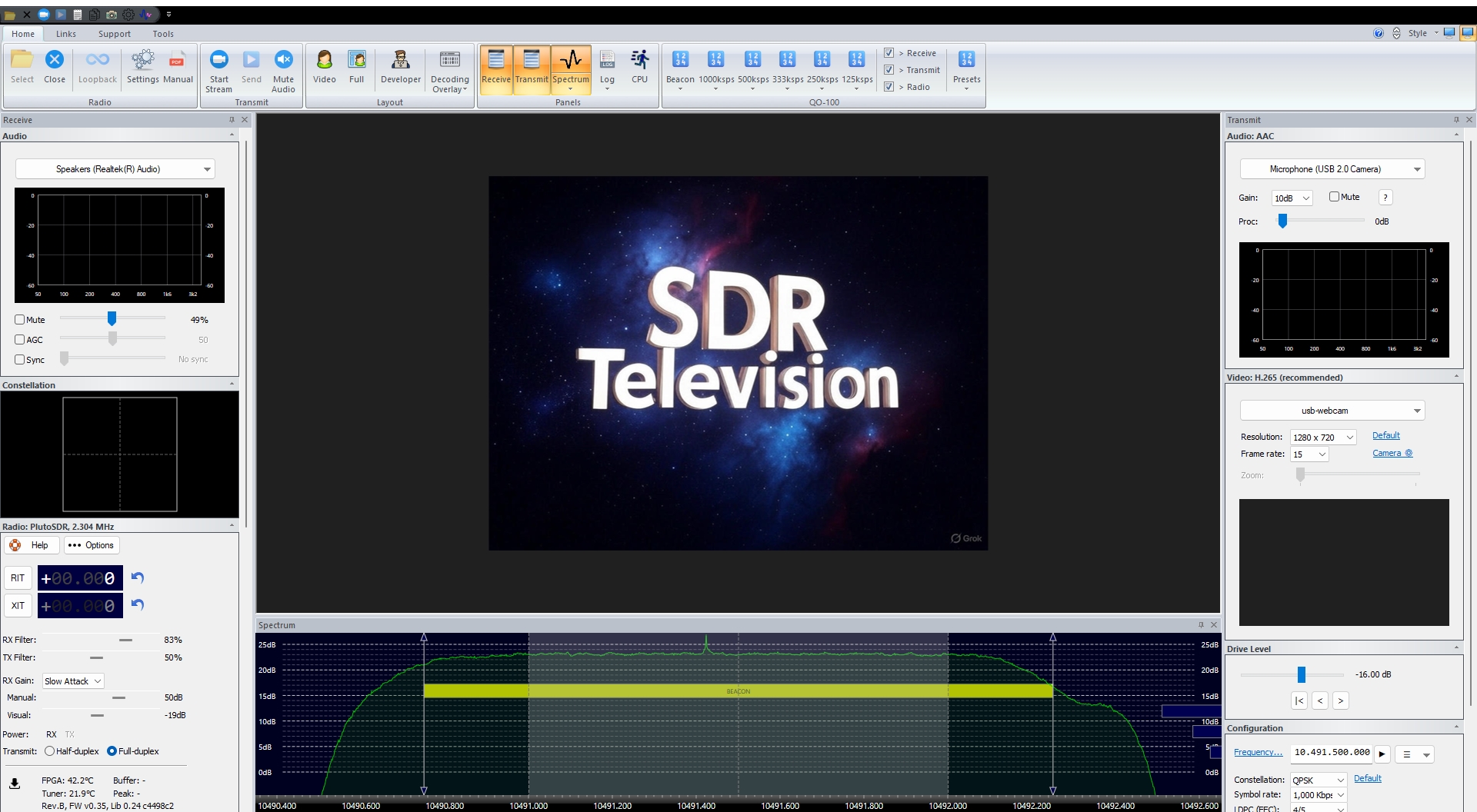The width and height of the screenshot is (1477, 812).
Task: Select the 250ksps preset
Action: (822, 69)
